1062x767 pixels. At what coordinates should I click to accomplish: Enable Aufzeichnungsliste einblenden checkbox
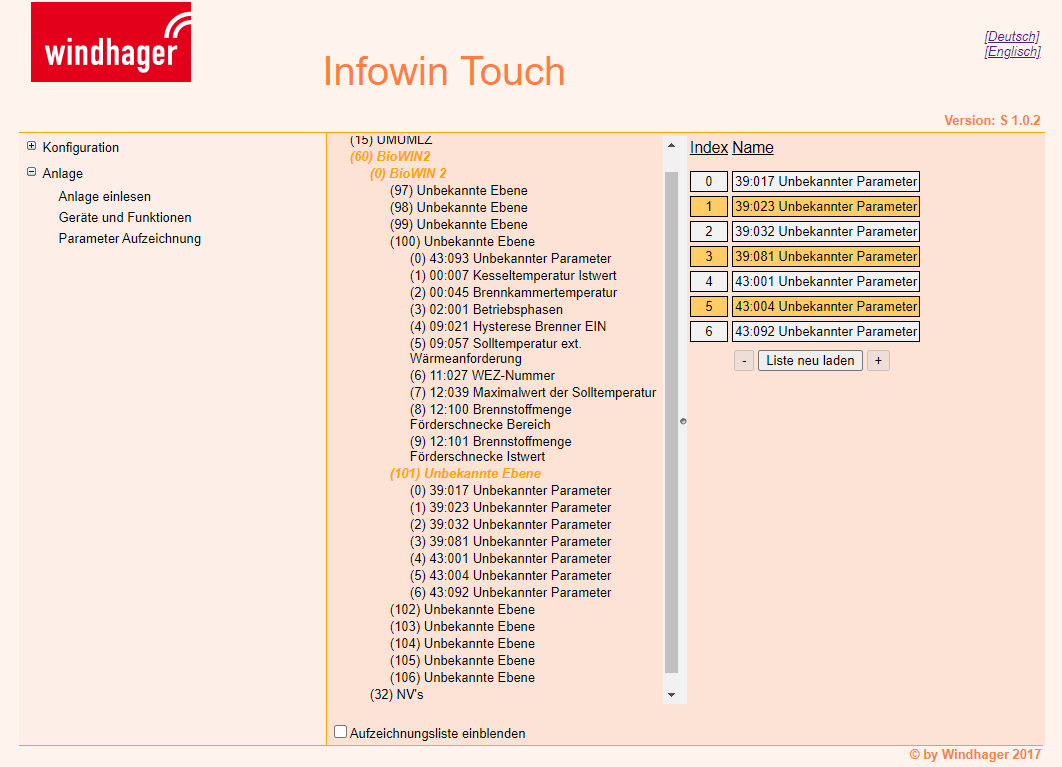(340, 732)
